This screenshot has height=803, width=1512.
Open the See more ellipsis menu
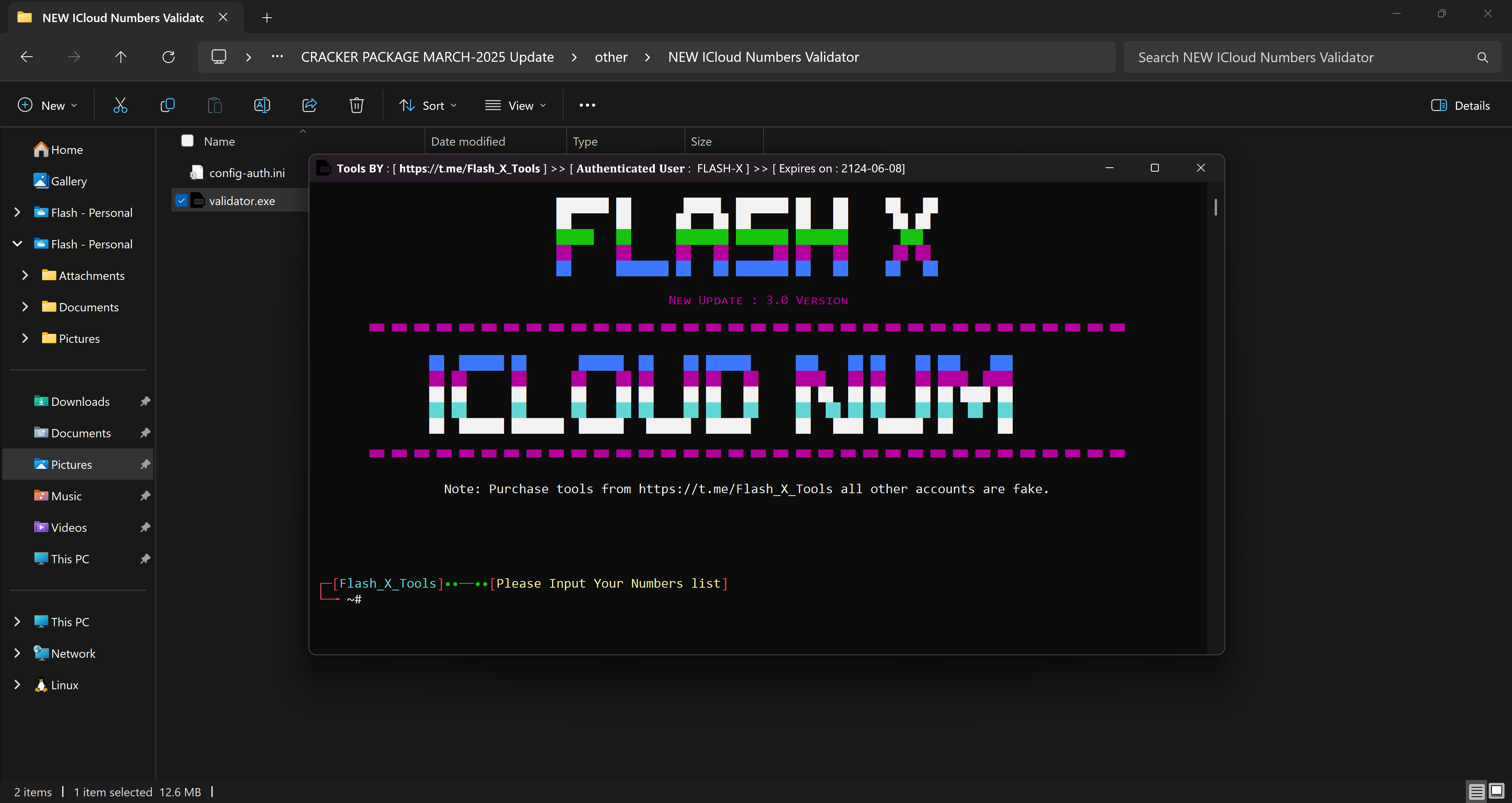(587, 105)
